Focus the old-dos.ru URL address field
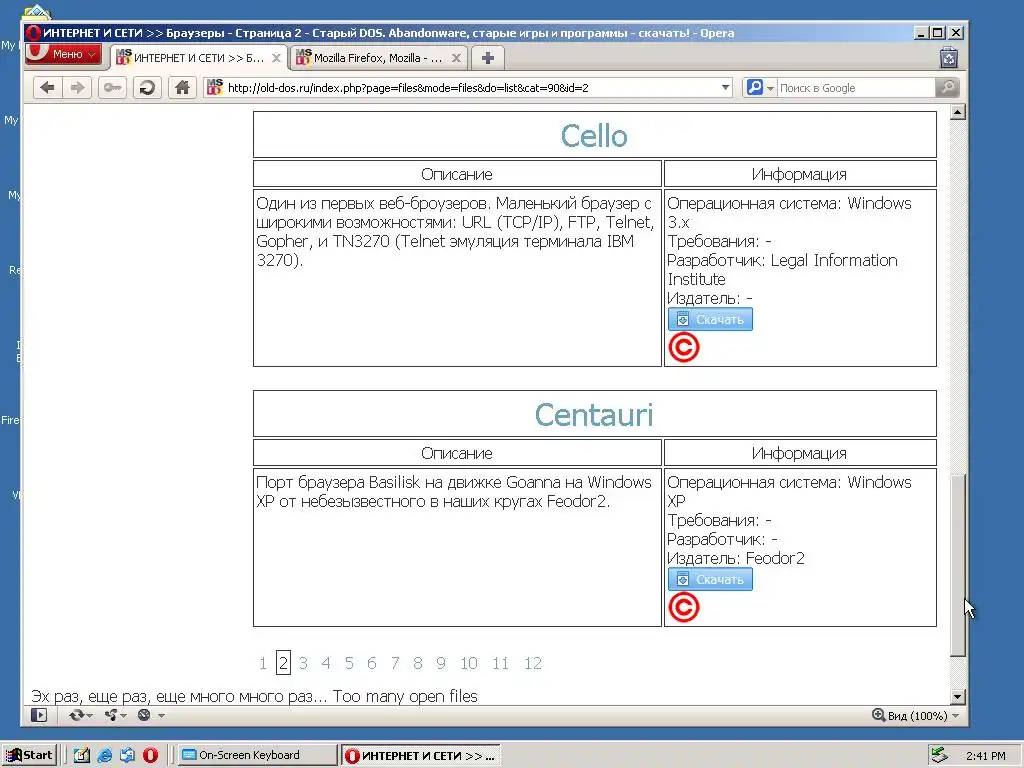The width and height of the screenshot is (1024, 768). pos(469,88)
